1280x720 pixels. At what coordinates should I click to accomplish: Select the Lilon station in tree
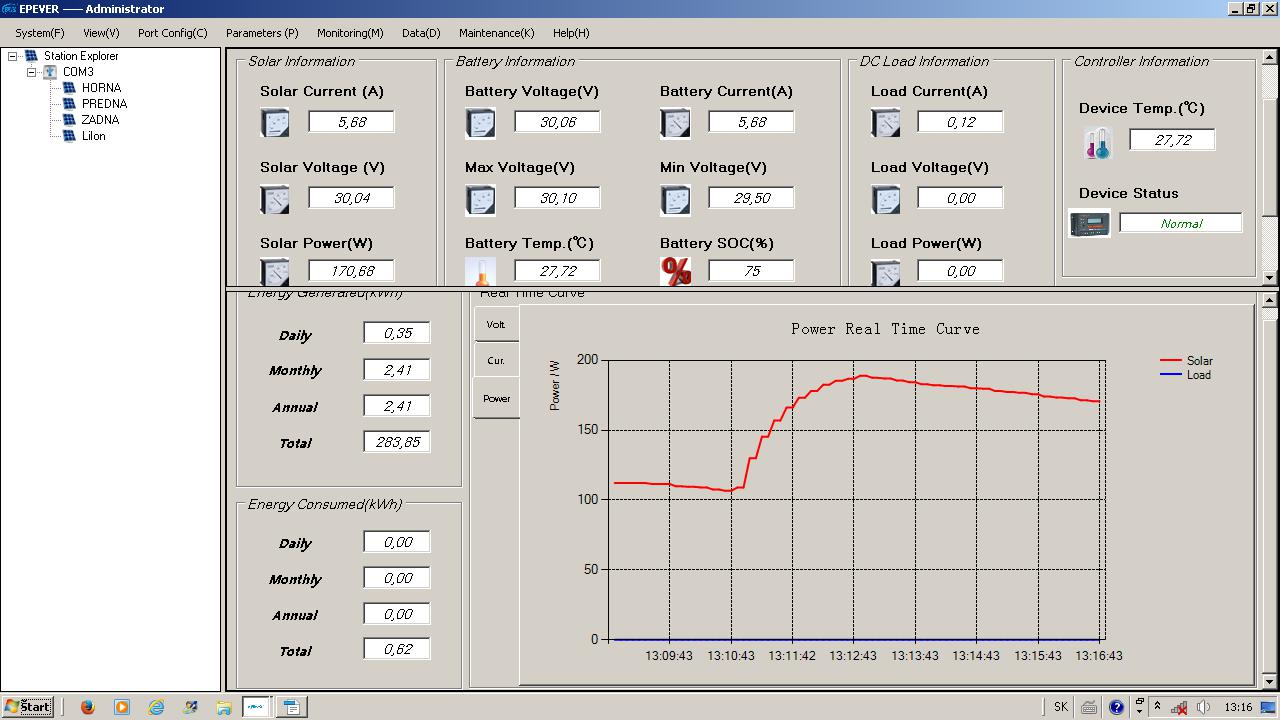coord(93,136)
